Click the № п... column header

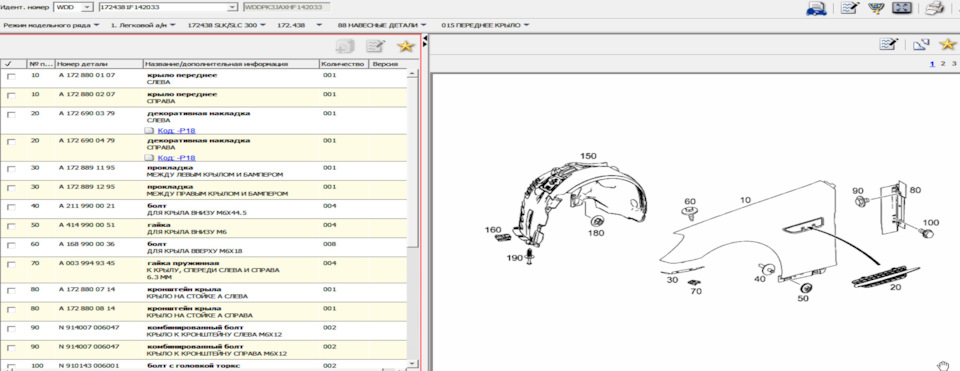pyautogui.click(x=41, y=64)
